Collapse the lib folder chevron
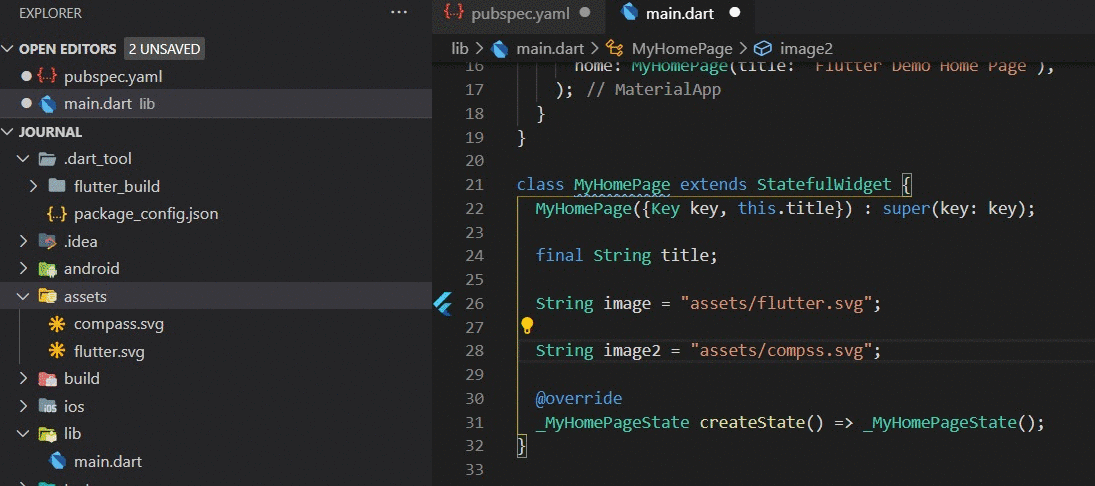The image size is (1095, 486). point(24,434)
